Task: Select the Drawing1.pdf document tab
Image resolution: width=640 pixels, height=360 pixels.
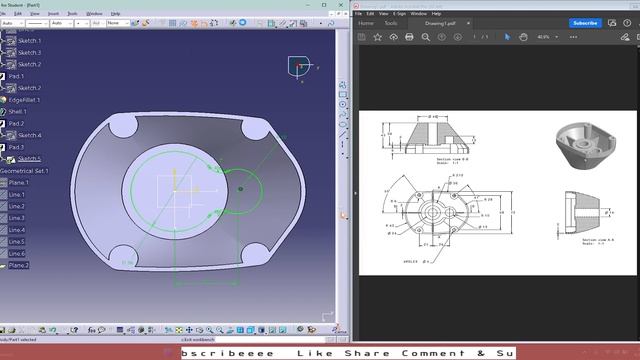Action: click(x=440, y=23)
